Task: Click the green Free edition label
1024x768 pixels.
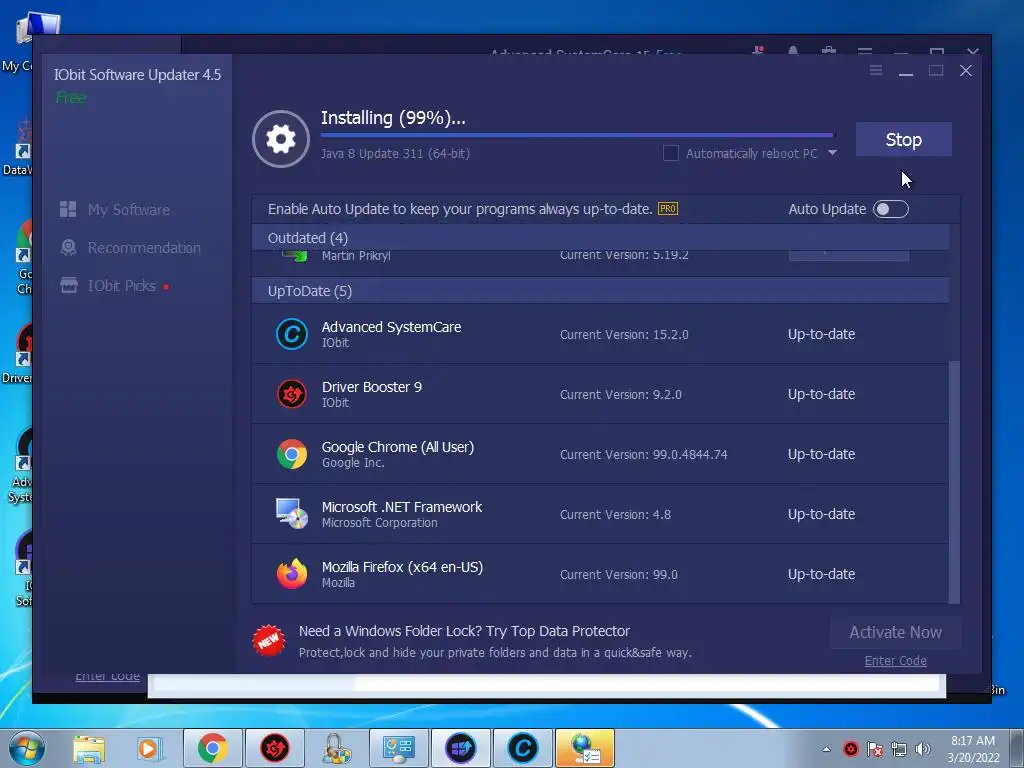Action: (x=71, y=98)
